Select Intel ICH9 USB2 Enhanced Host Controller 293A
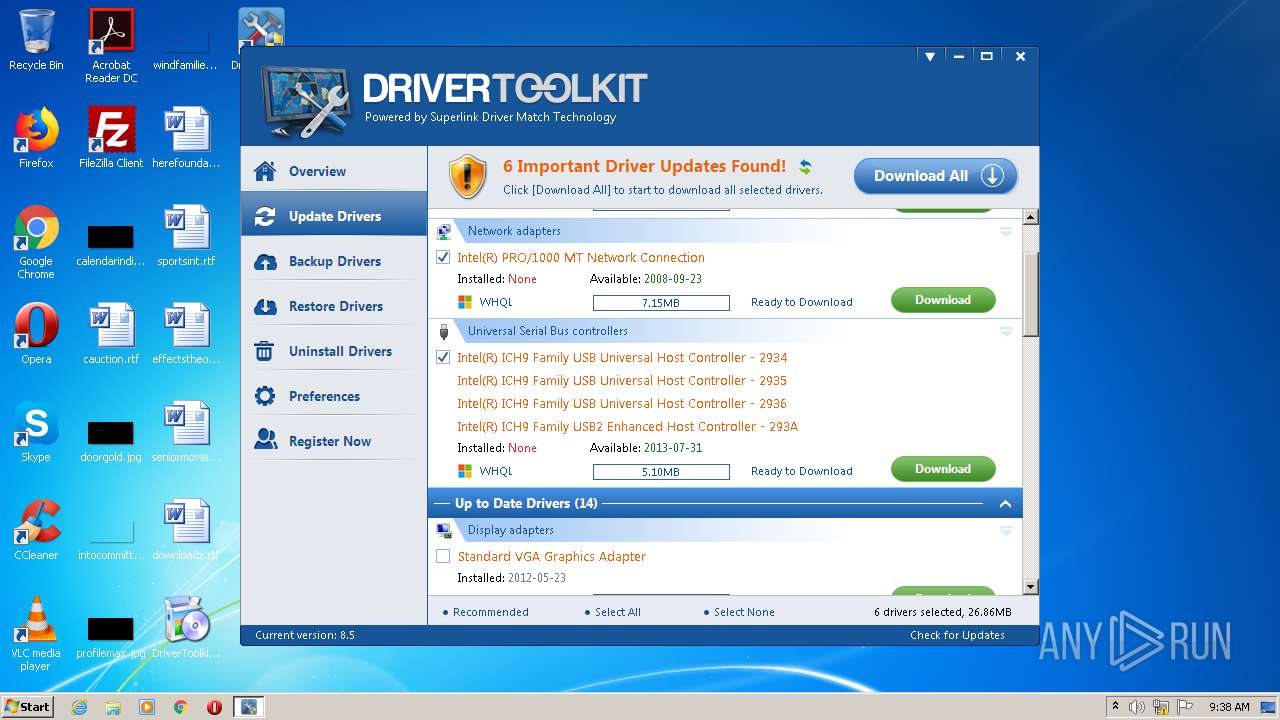Viewport: 1280px width, 720px height. [627, 426]
